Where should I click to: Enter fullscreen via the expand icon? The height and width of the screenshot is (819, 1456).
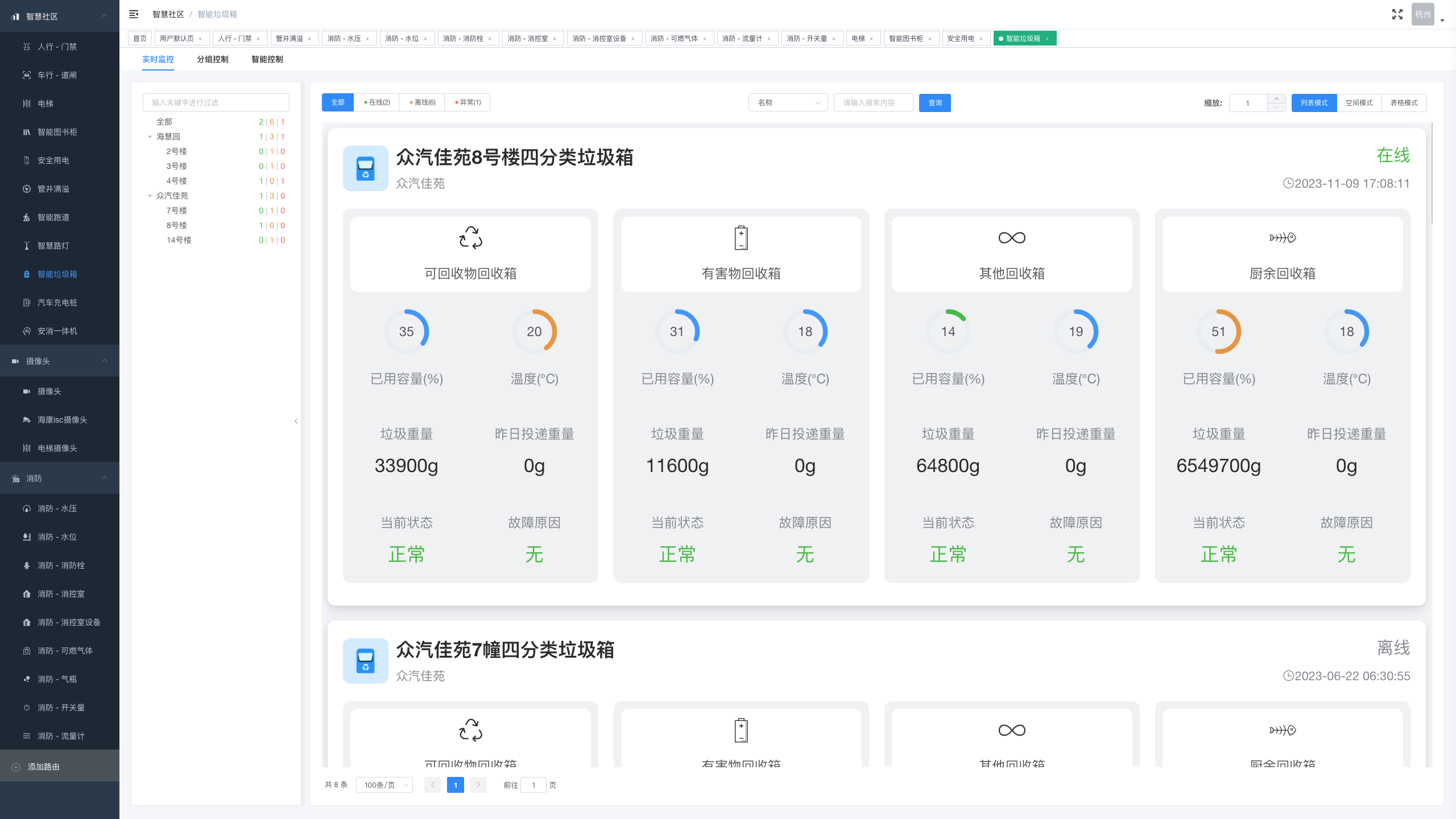(x=1397, y=14)
